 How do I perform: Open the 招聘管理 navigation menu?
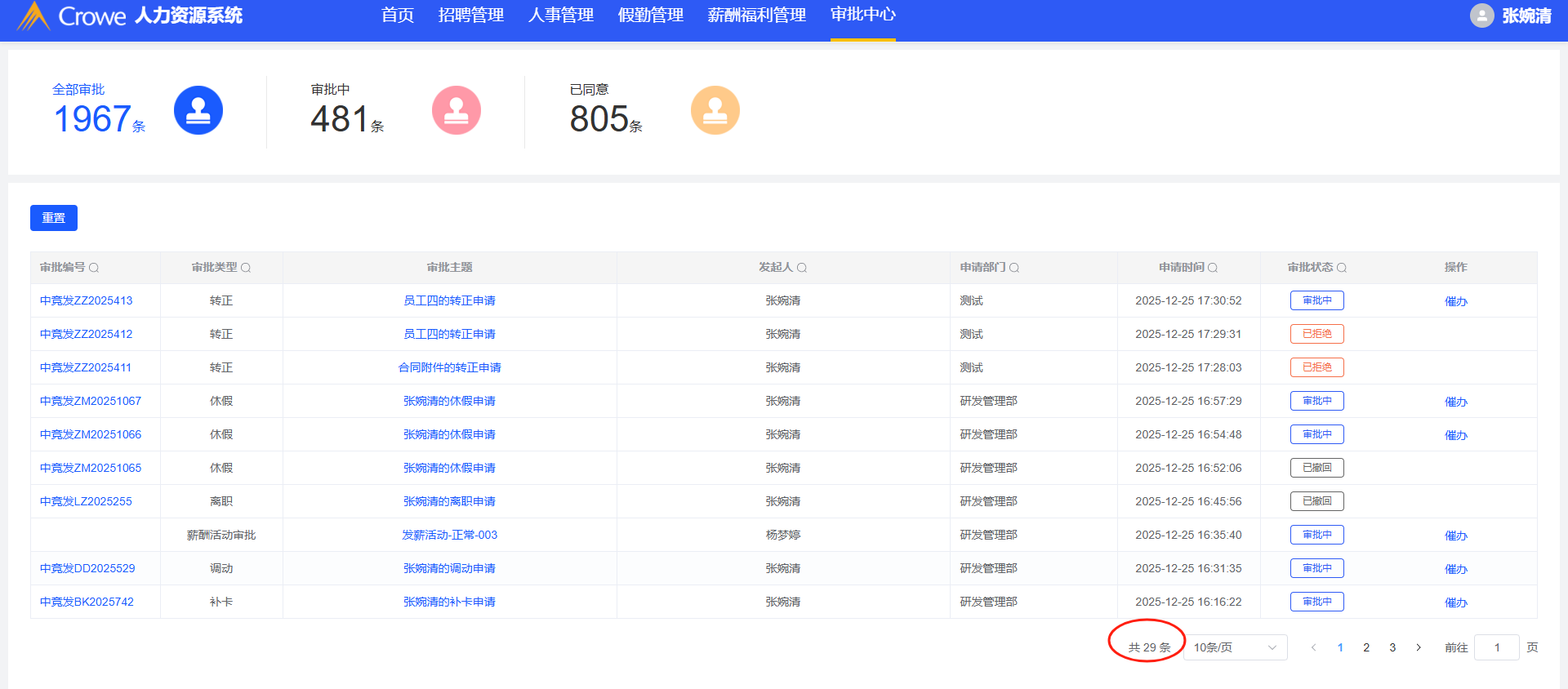click(470, 16)
